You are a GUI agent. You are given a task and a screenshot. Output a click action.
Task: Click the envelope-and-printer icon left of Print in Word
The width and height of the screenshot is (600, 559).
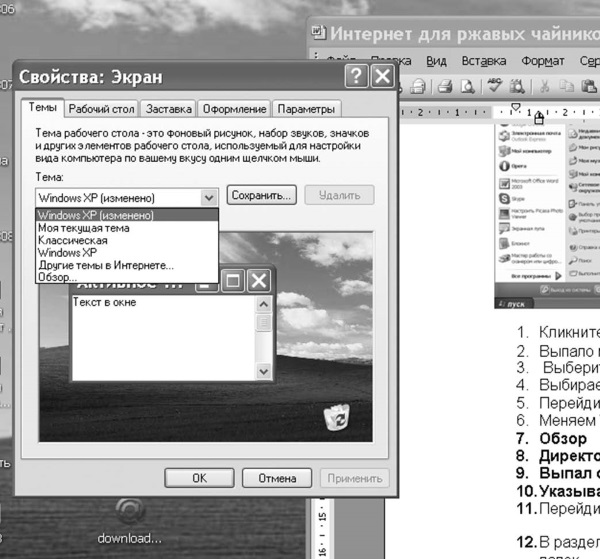point(418,86)
